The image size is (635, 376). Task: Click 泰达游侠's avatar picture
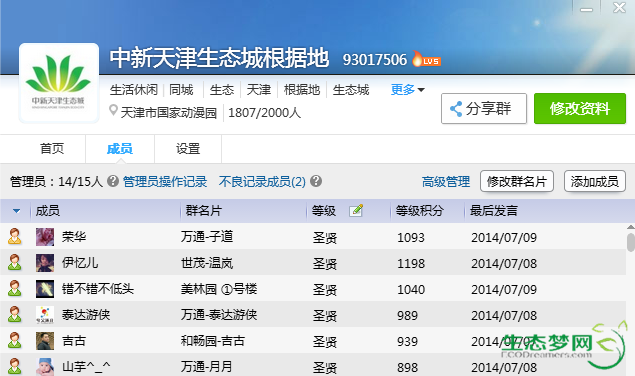[45, 315]
